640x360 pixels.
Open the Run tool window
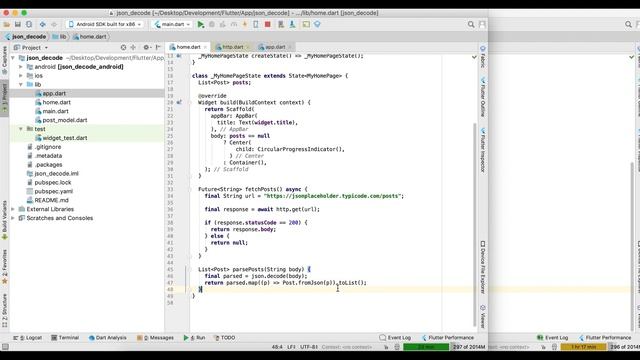tap(194, 338)
